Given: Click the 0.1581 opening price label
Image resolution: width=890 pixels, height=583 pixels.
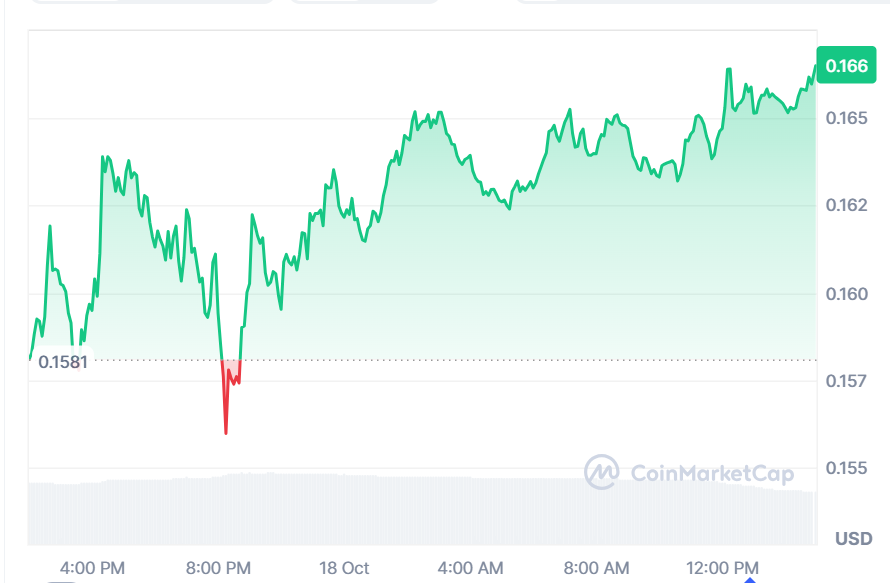Looking at the screenshot, I should (x=63, y=362).
